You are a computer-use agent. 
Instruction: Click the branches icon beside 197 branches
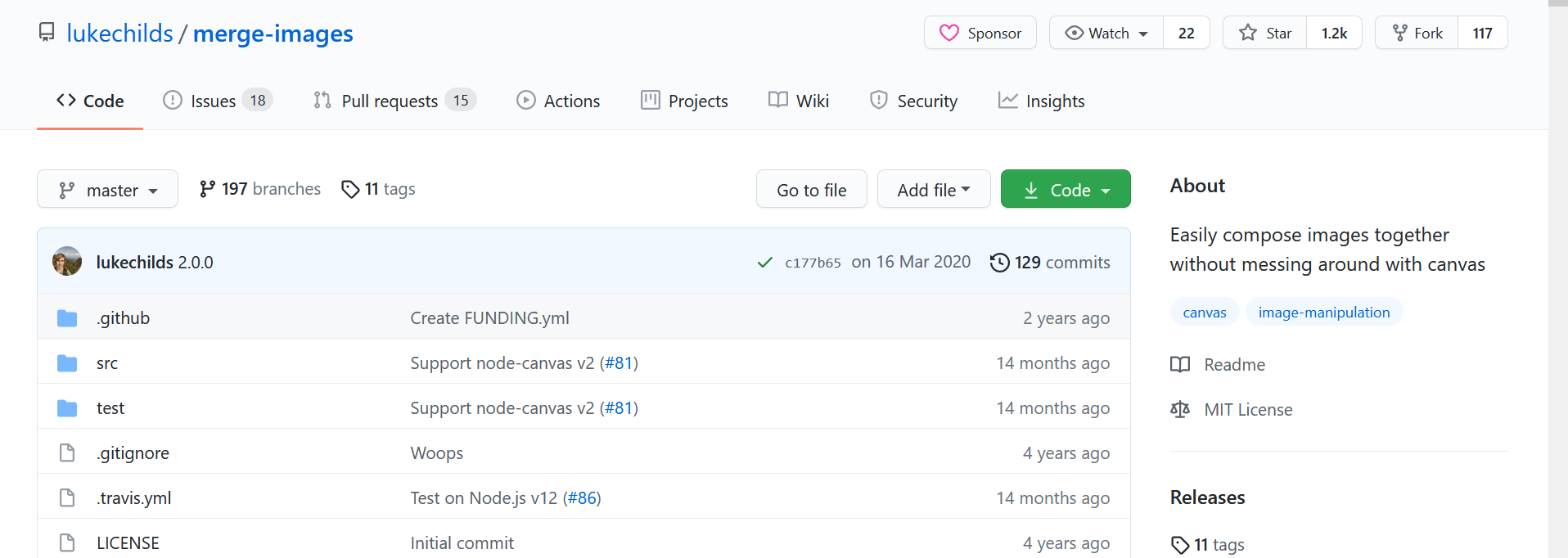(x=207, y=189)
